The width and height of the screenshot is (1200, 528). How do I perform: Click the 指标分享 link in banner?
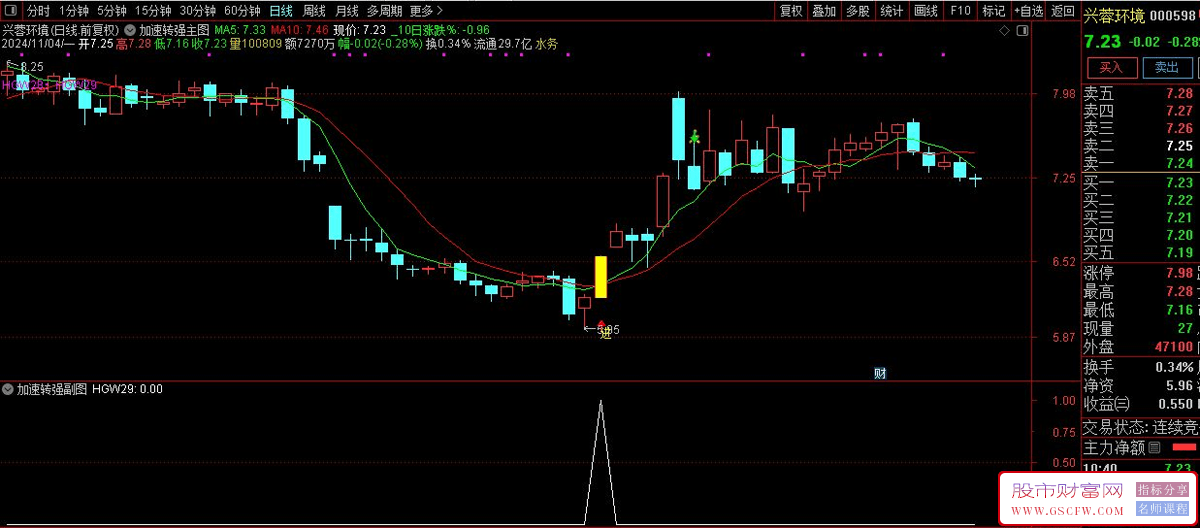click(1163, 490)
